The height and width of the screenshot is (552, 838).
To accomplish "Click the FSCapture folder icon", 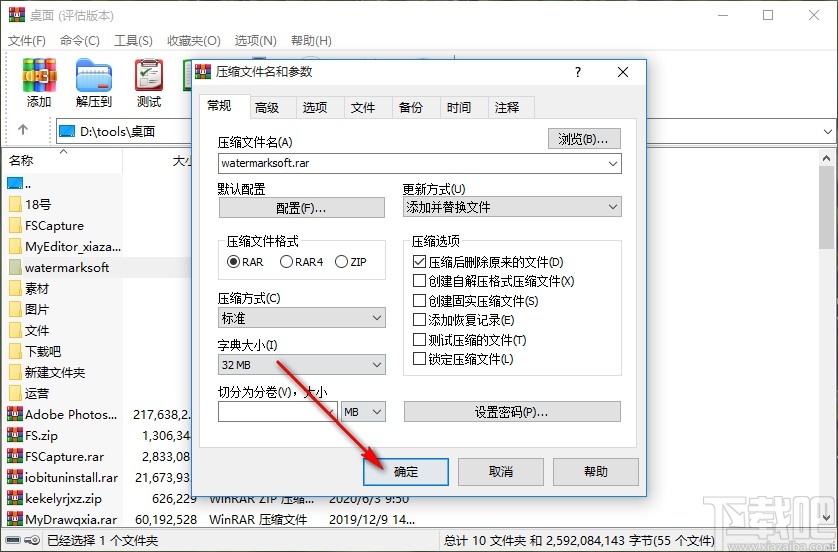I will (x=15, y=226).
